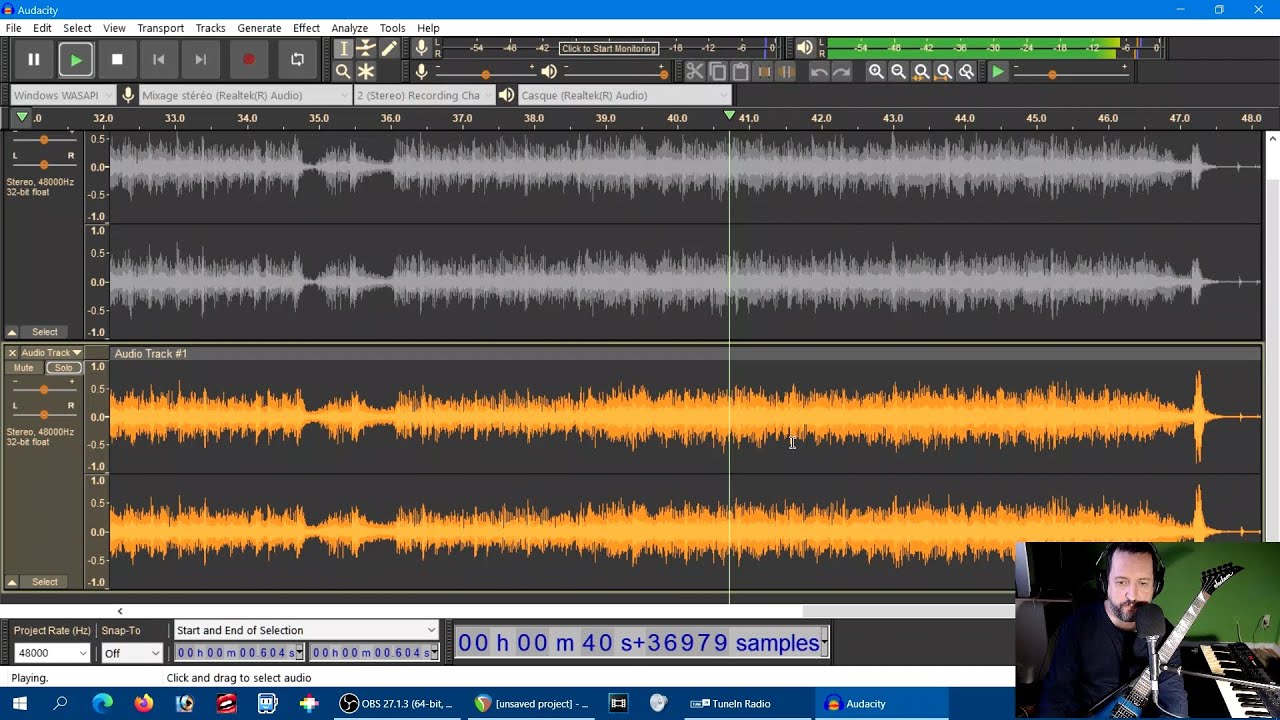The height and width of the screenshot is (720, 1280).
Task: Close Audio Track with its X button
Action: click(x=12, y=353)
